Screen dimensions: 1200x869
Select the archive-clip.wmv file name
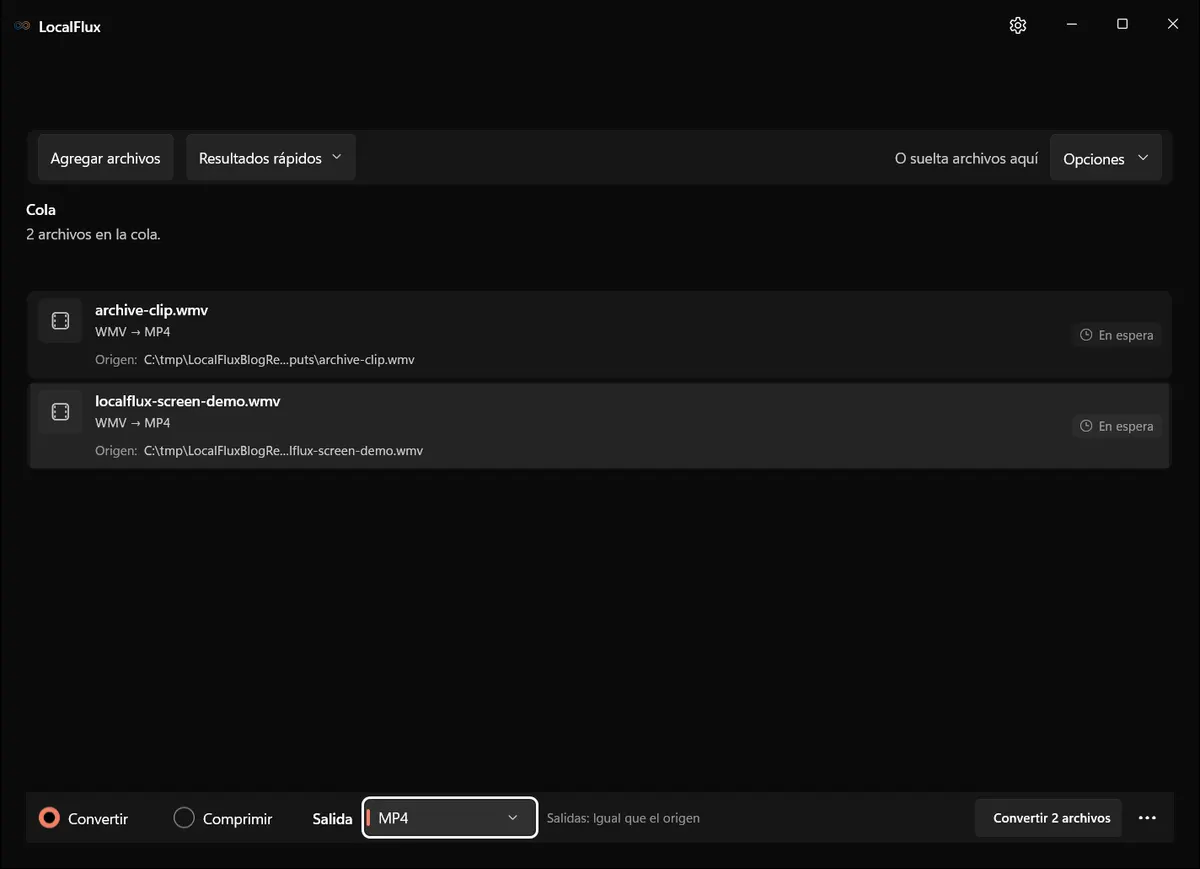click(x=151, y=310)
